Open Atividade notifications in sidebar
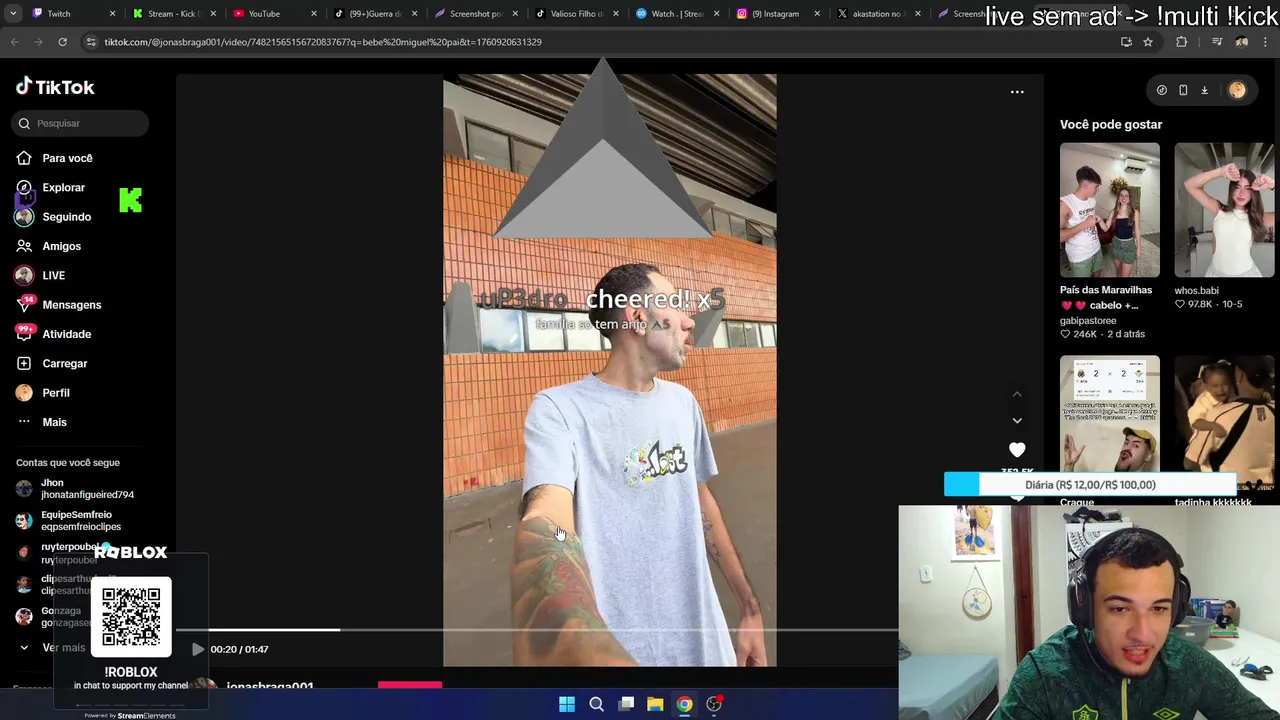Image resolution: width=1280 pixels, height=720 pixels. tap(54, 334)
